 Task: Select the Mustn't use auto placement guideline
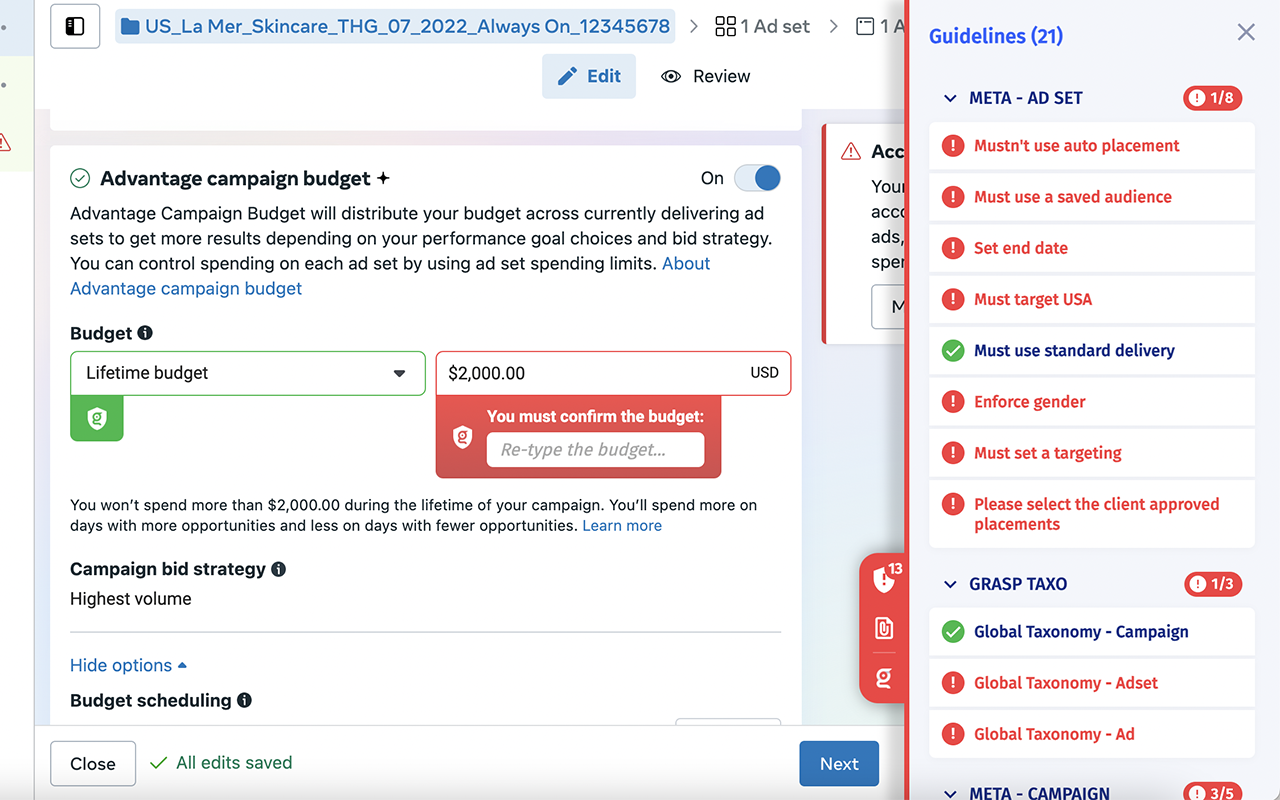[x=1076, y=146]
